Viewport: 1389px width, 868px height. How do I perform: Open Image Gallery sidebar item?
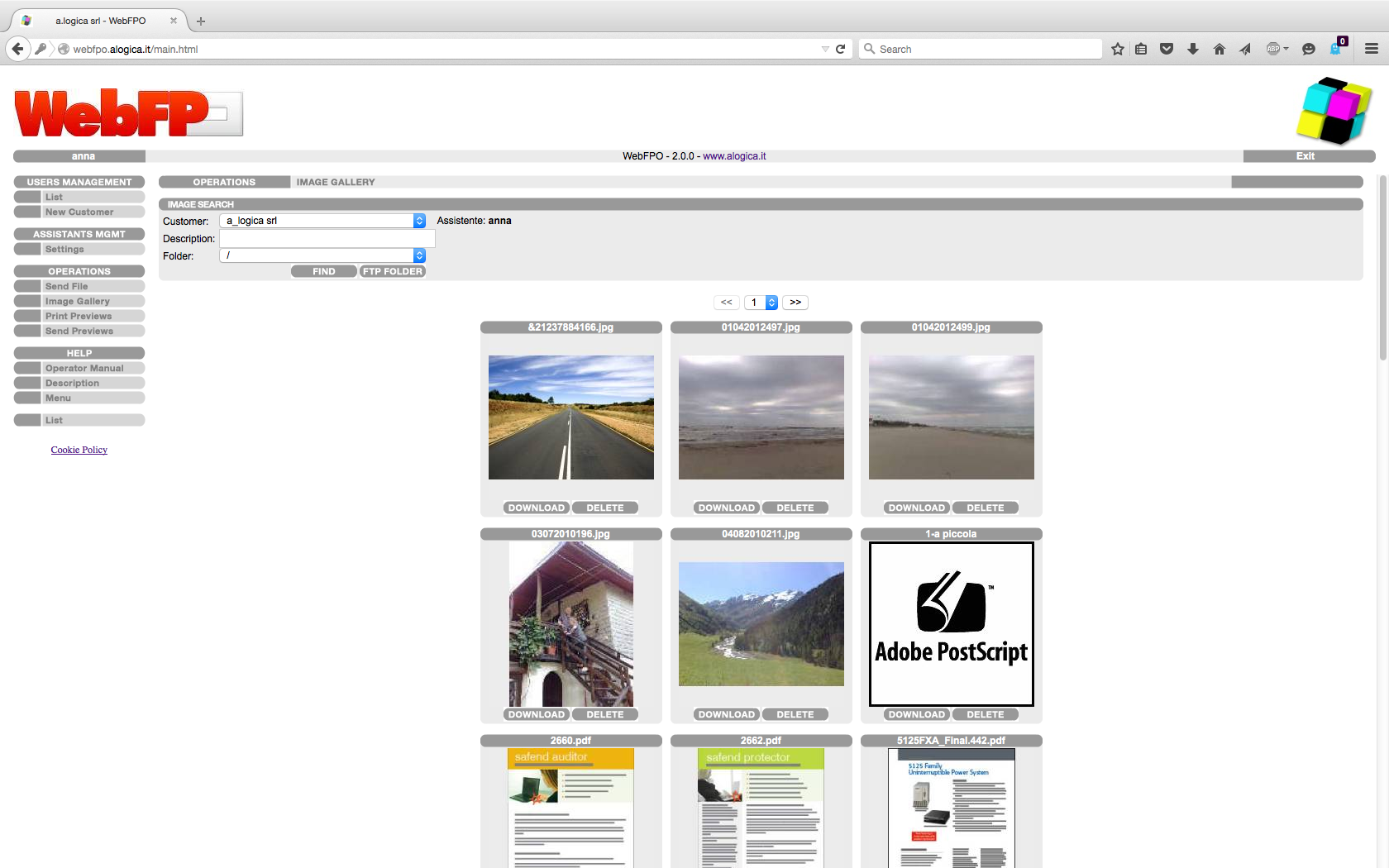point(79,301)
